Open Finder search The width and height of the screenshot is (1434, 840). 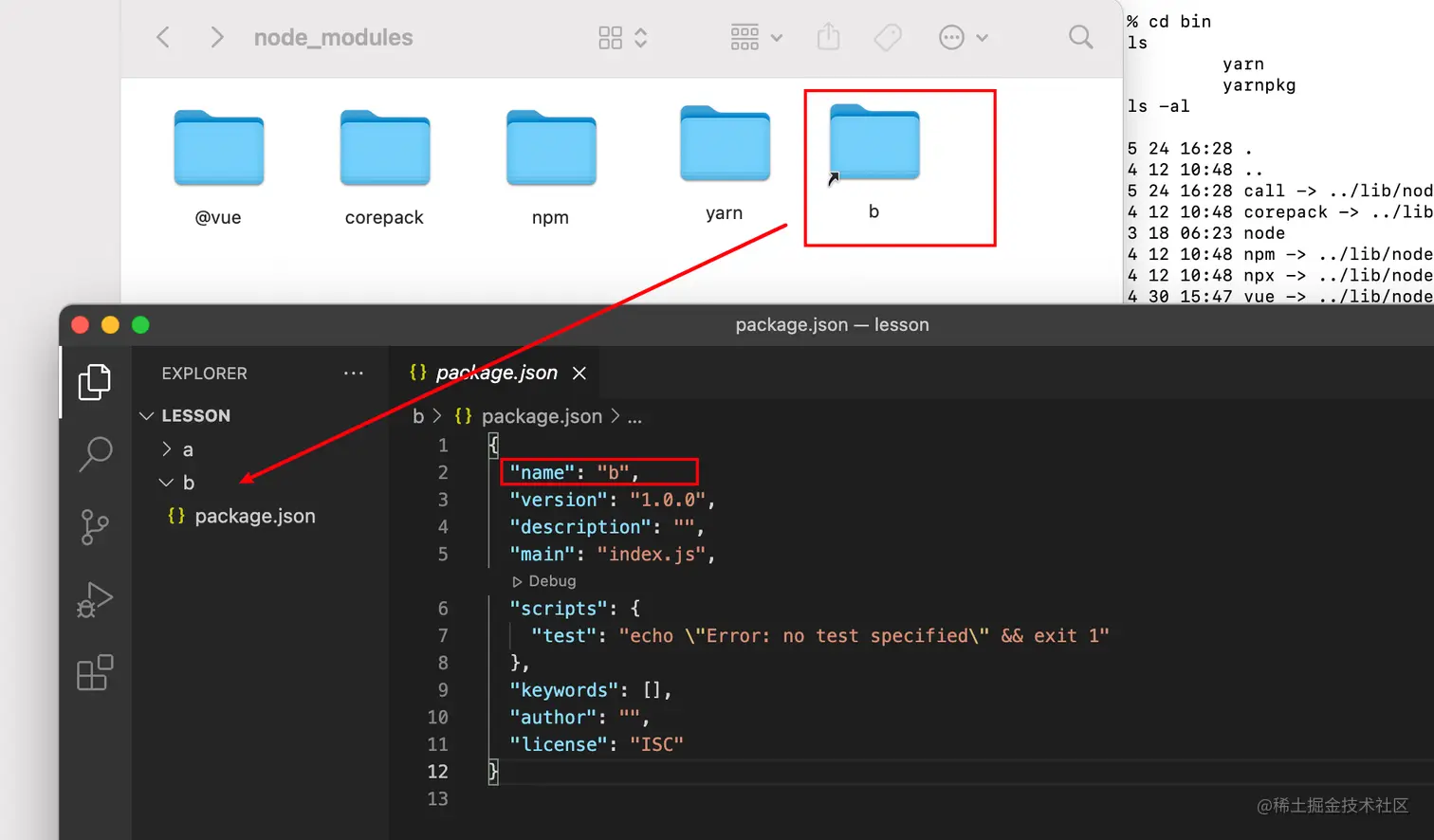(1080, 37)
